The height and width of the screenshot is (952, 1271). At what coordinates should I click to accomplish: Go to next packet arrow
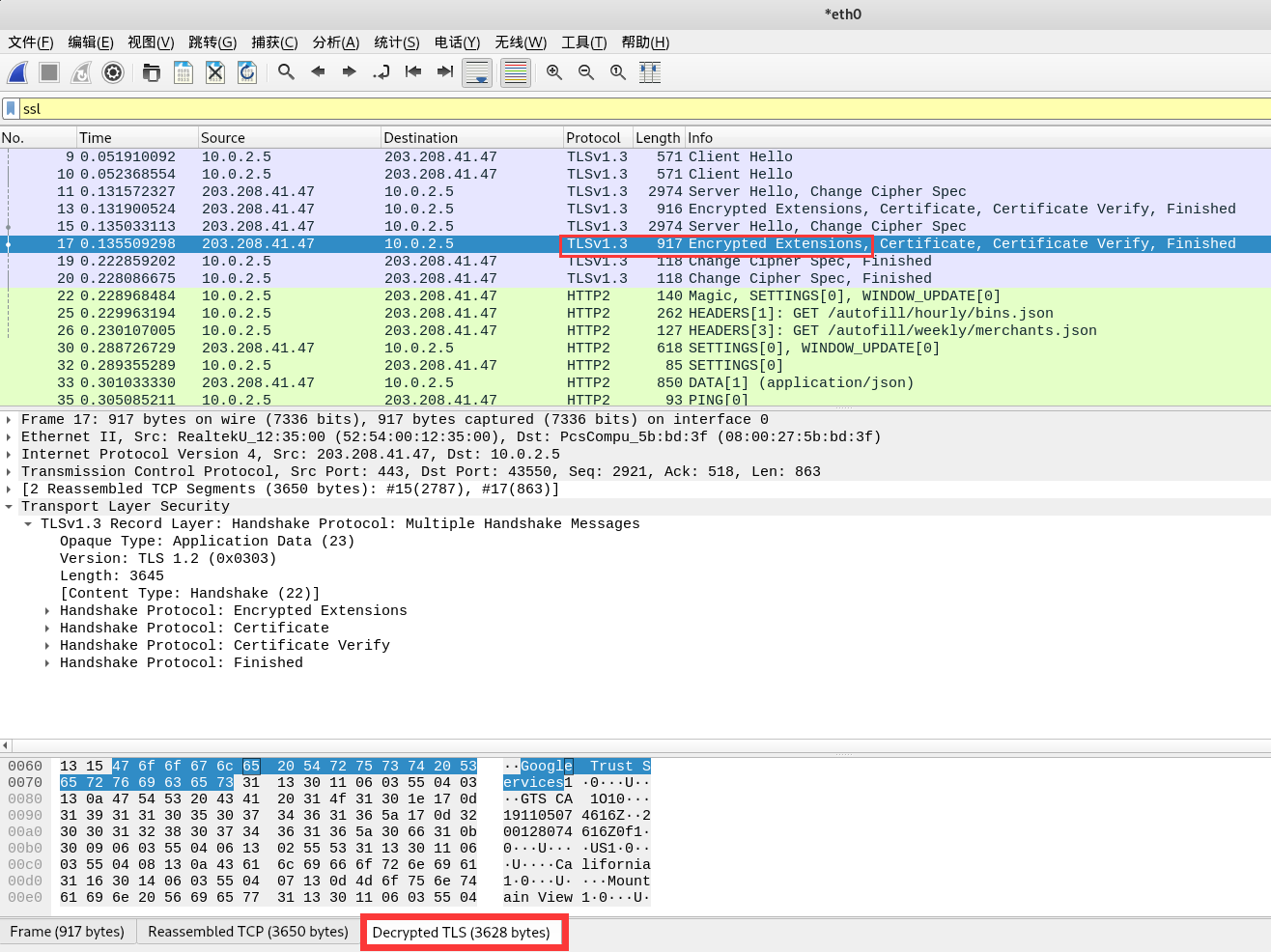350,72
